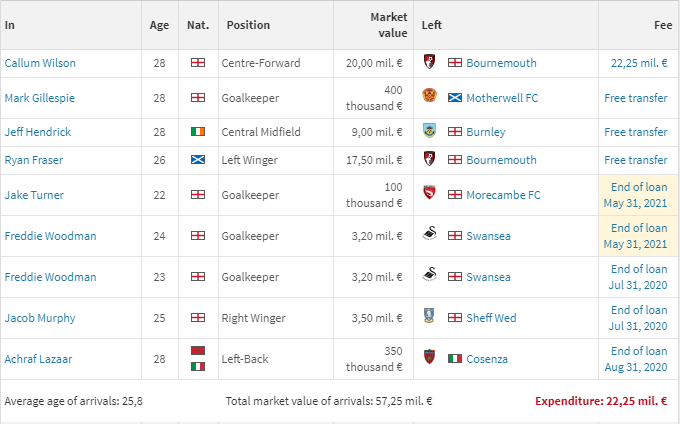The image size is (680, 424).
Task: Click the Ireland flag beside Jeff Hendrick
Action: (197, 132)
